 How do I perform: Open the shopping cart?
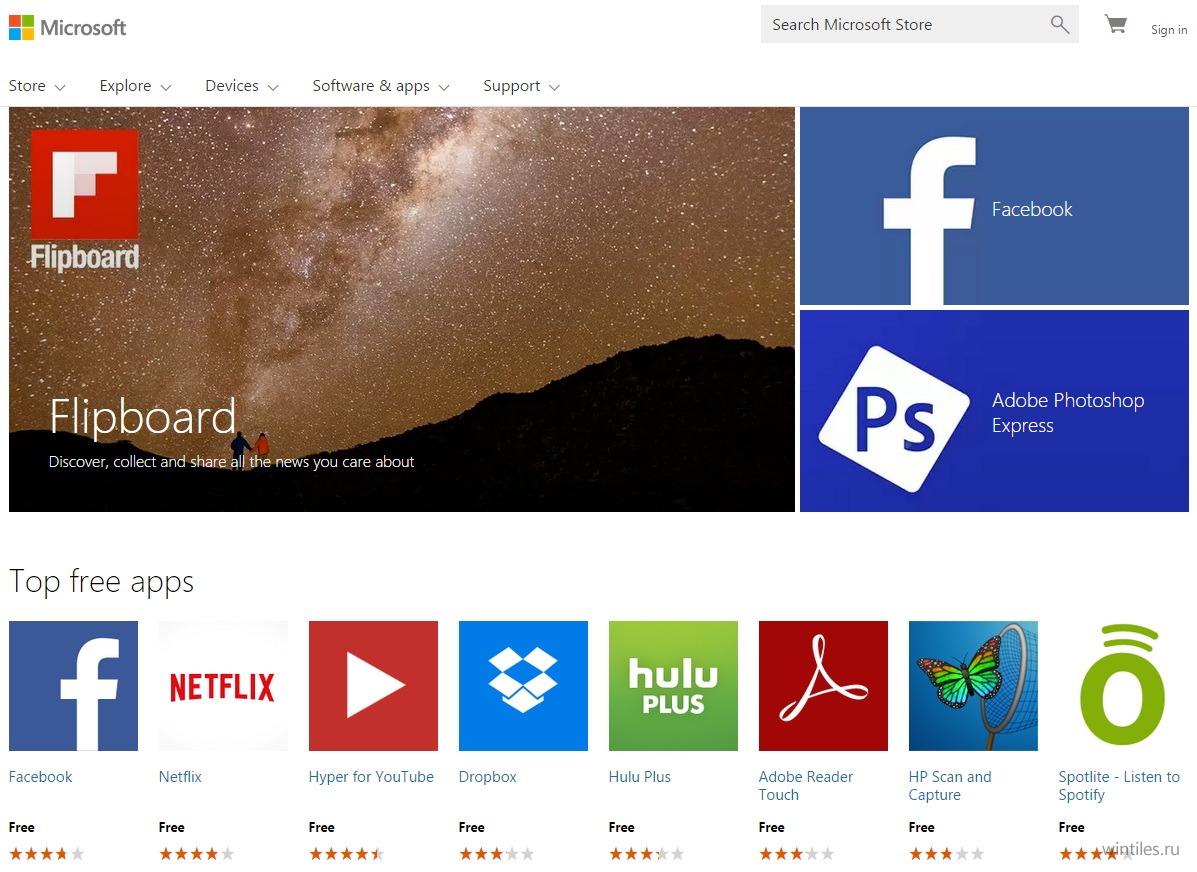[1115, 24]
